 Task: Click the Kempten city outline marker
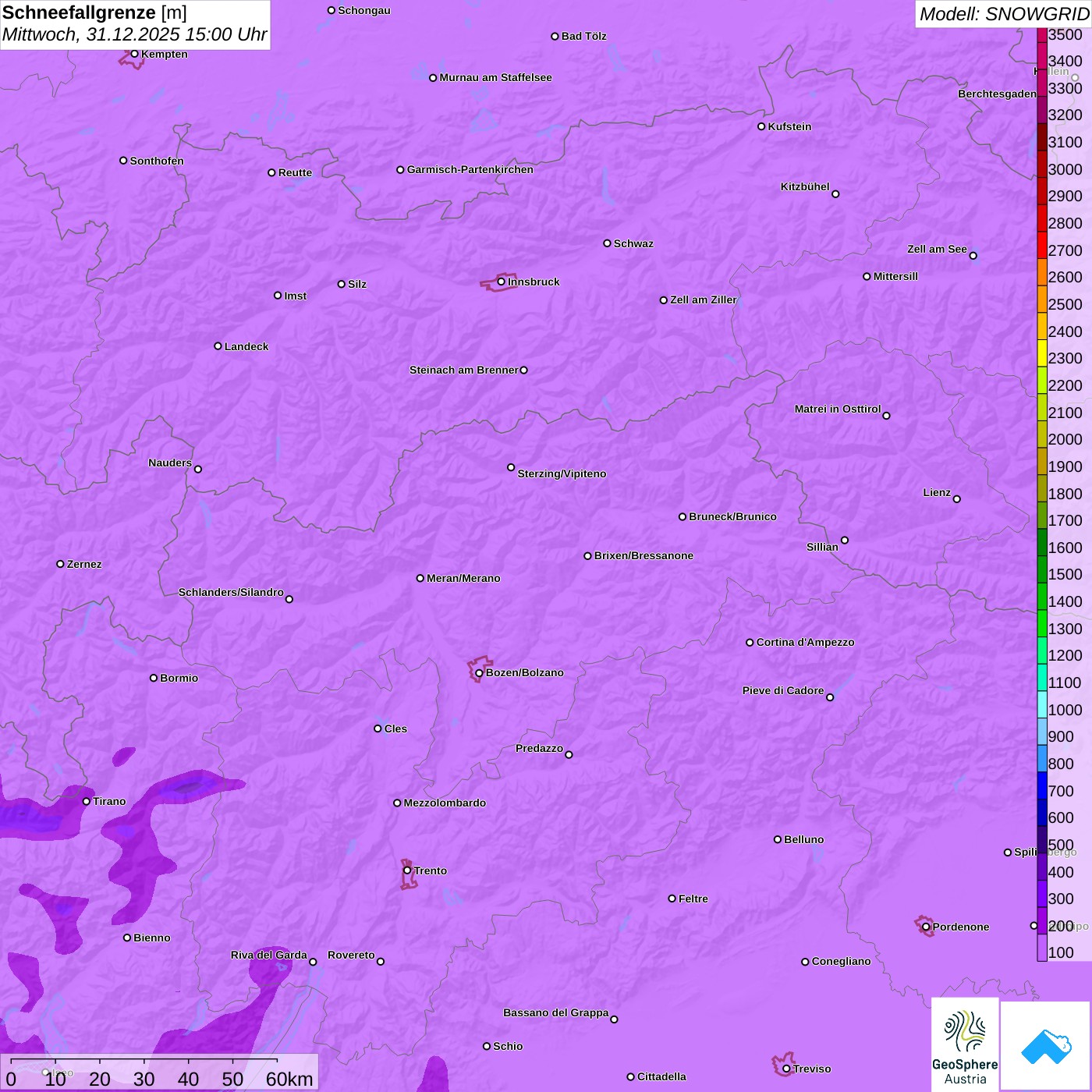[133, 58]
